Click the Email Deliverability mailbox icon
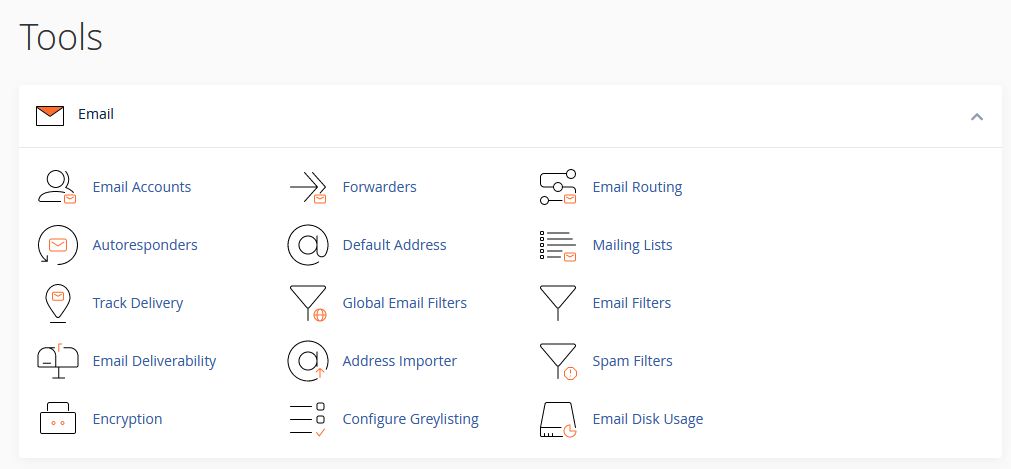The image size is (1011, 469). [x=57, y=361]
